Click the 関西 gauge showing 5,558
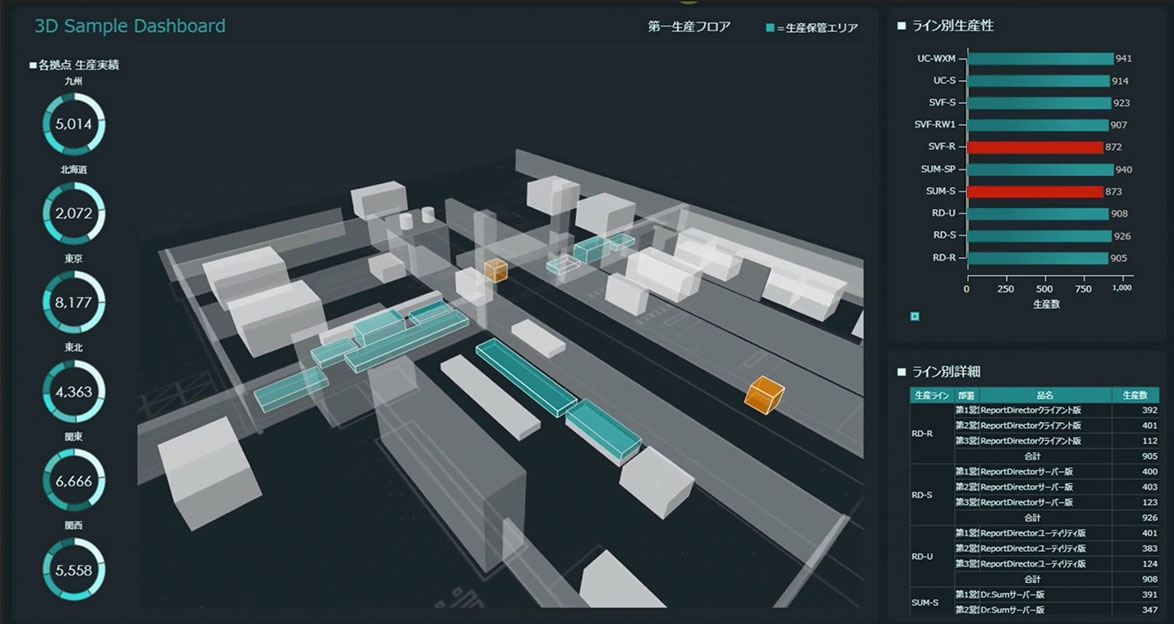This screenshot has width=1174, height=624. click(x=74, y=568)
